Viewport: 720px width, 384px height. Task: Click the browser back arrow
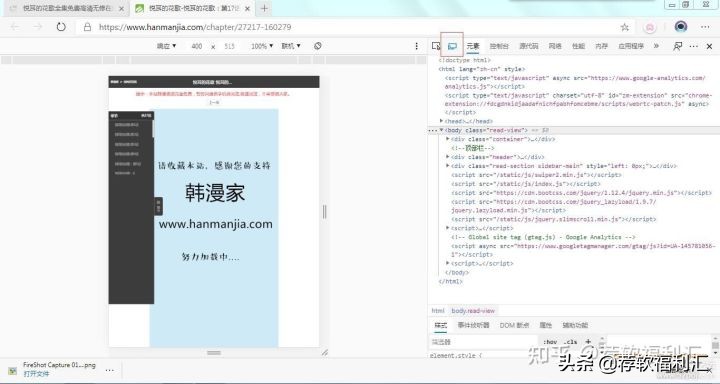click(x=15, y=27)
